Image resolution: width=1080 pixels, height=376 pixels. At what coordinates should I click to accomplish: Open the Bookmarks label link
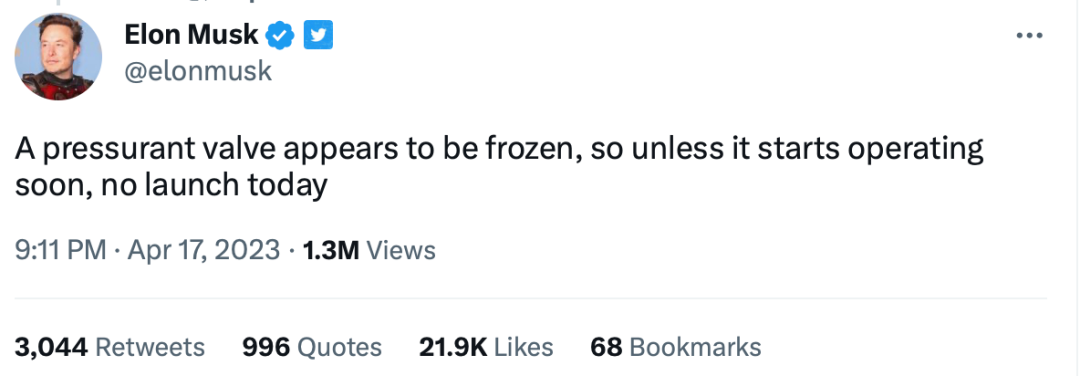[x=696, y=346]
